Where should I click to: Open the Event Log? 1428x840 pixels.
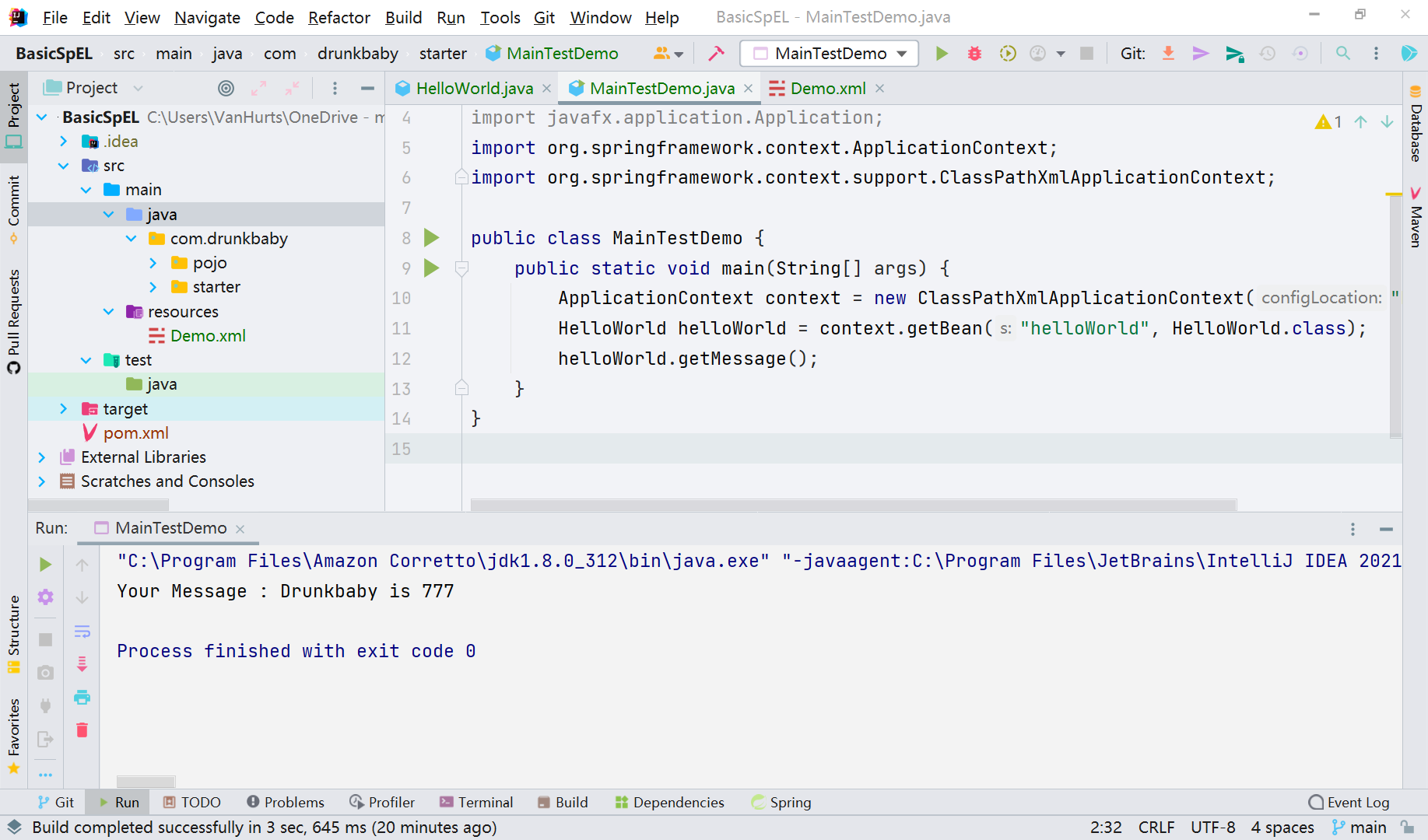point(1349,802)
